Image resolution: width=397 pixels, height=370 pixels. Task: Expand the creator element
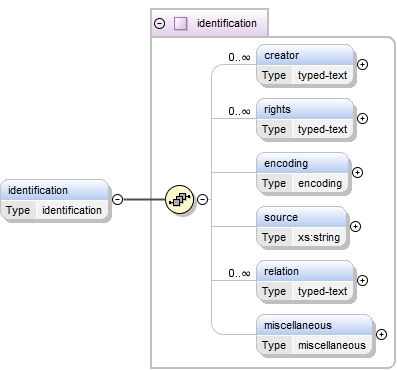362,64
